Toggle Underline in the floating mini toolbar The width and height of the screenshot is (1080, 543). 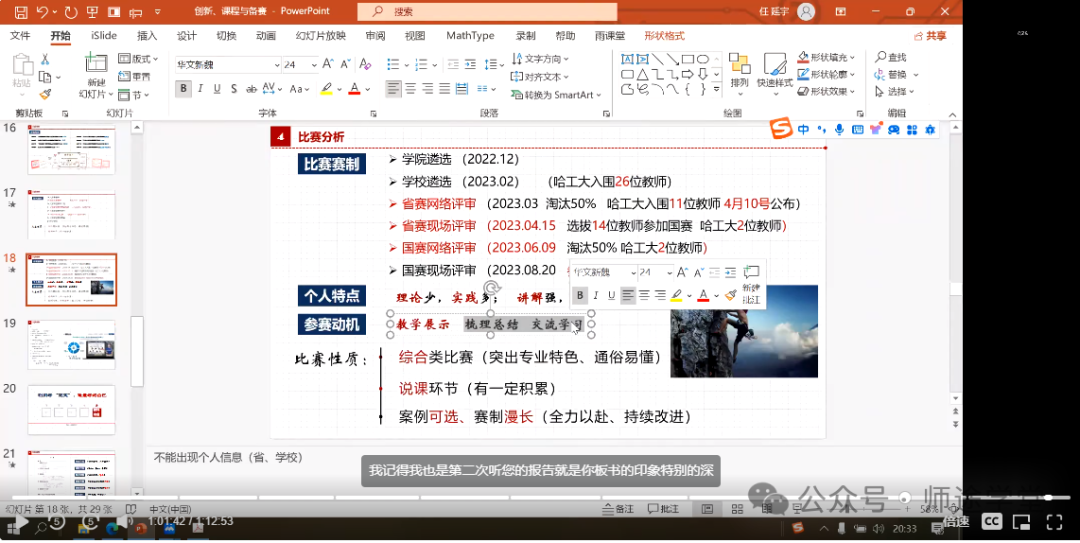(x=611, y=296)
